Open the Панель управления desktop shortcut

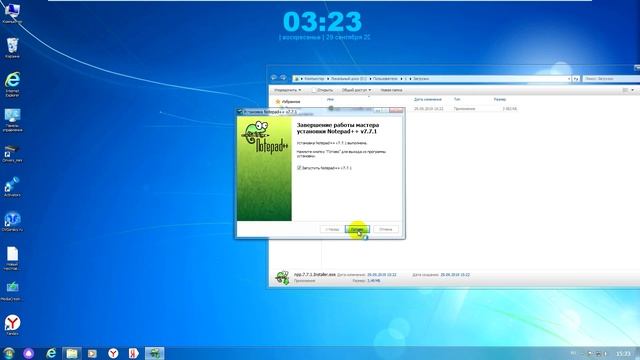[x=12, y=120]
